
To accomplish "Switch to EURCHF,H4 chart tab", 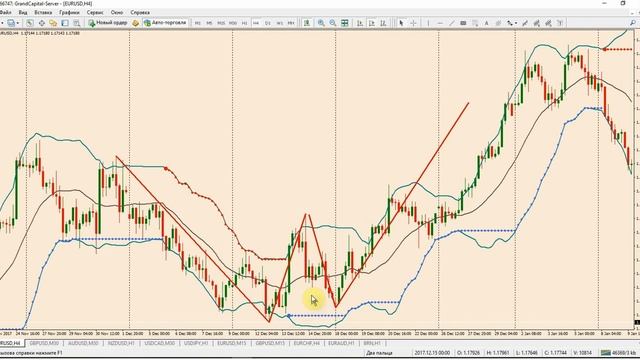I will point(307,343).
